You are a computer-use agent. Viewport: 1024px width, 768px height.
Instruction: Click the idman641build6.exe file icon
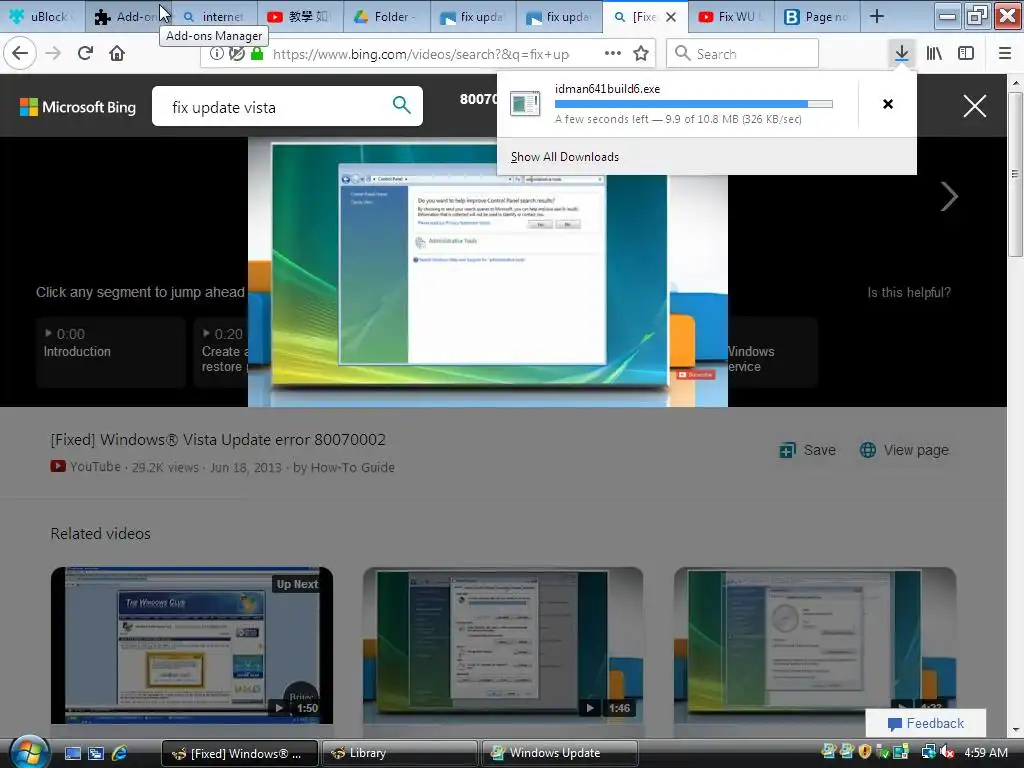click(x=525, y=104)
